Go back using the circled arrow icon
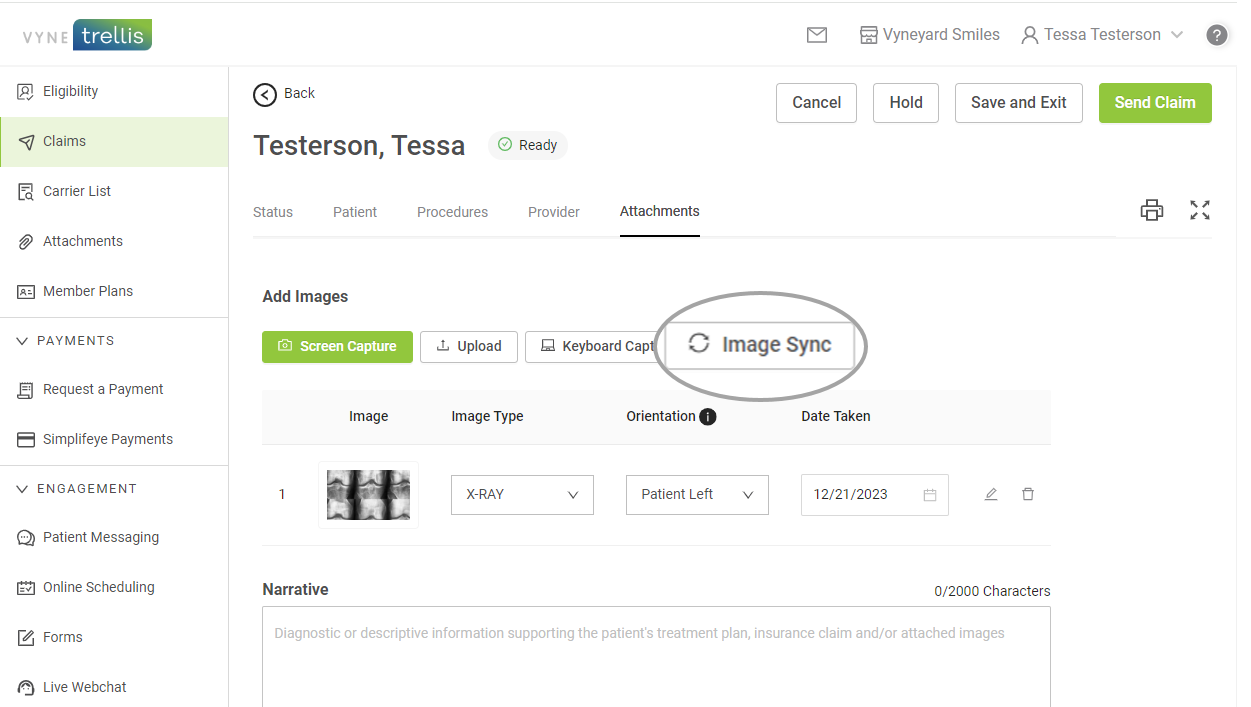Image resolution: width=1251 pixels, height=707 pixels. 265,94
